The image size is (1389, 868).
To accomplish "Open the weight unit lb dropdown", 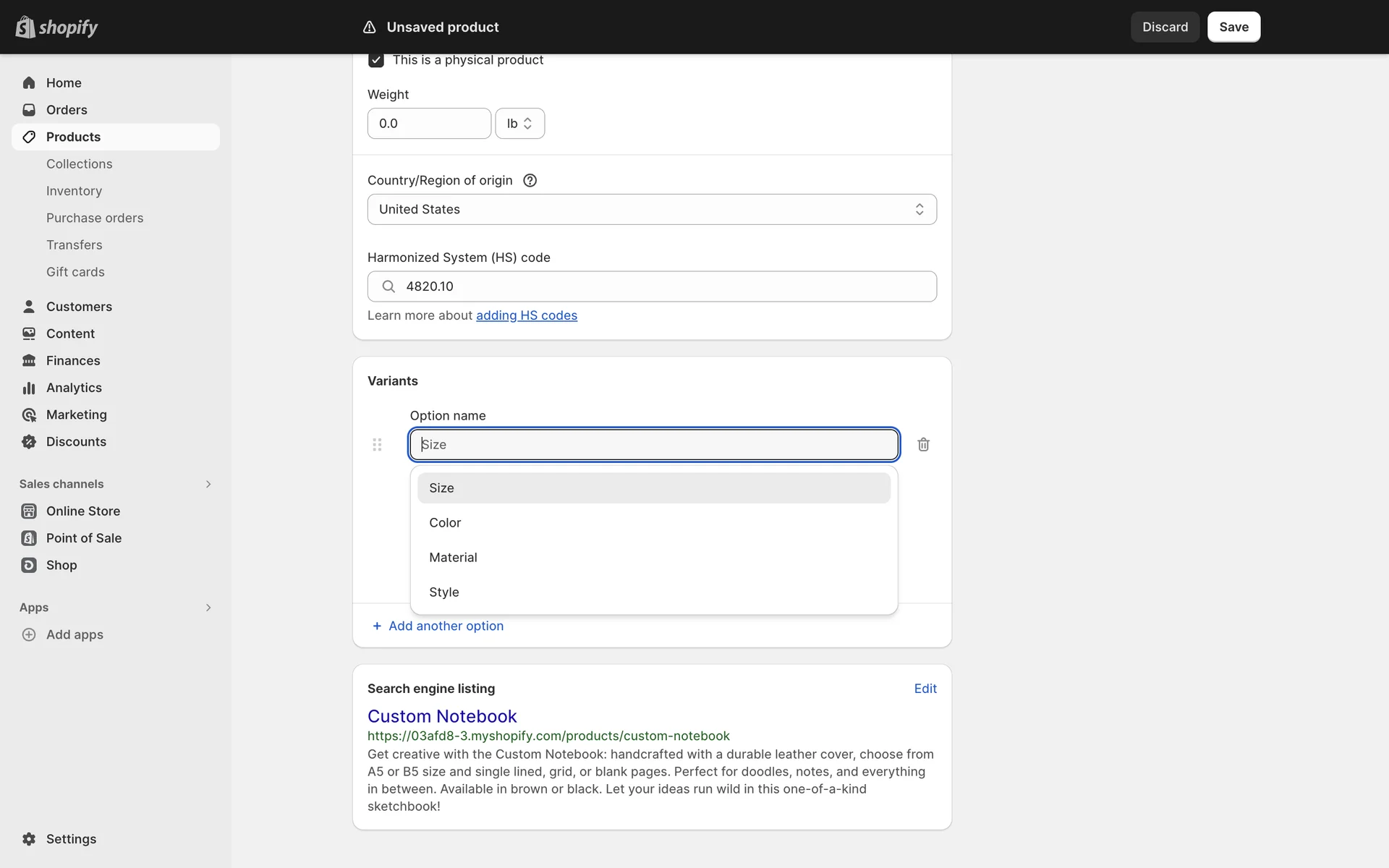I will click(519, 124).
